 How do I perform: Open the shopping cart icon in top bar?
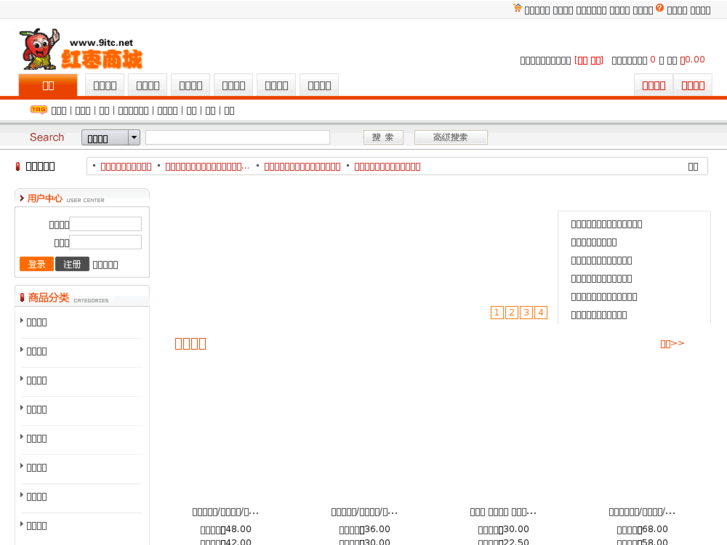coord(517,8)
